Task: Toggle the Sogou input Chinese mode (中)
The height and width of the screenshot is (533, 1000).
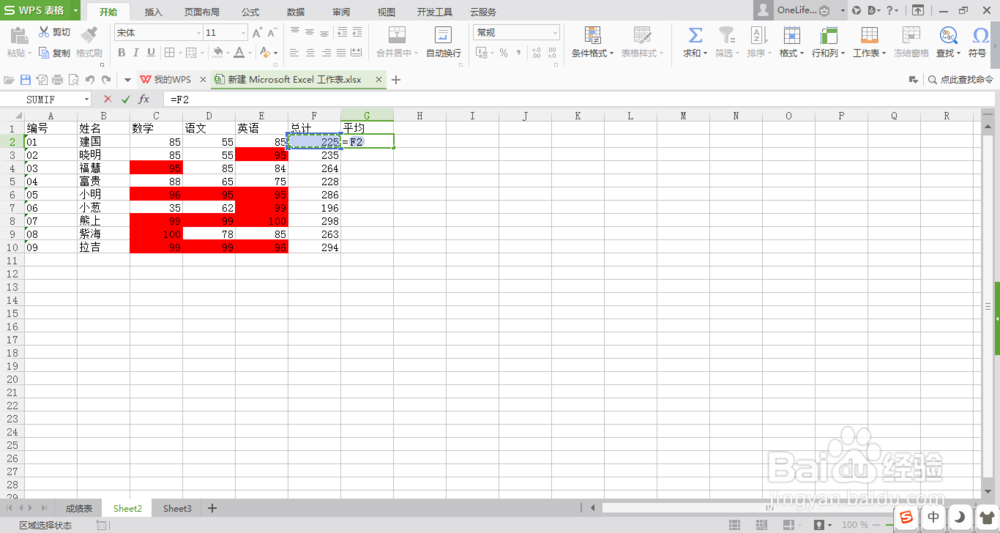Action: (x=934, y=517)
